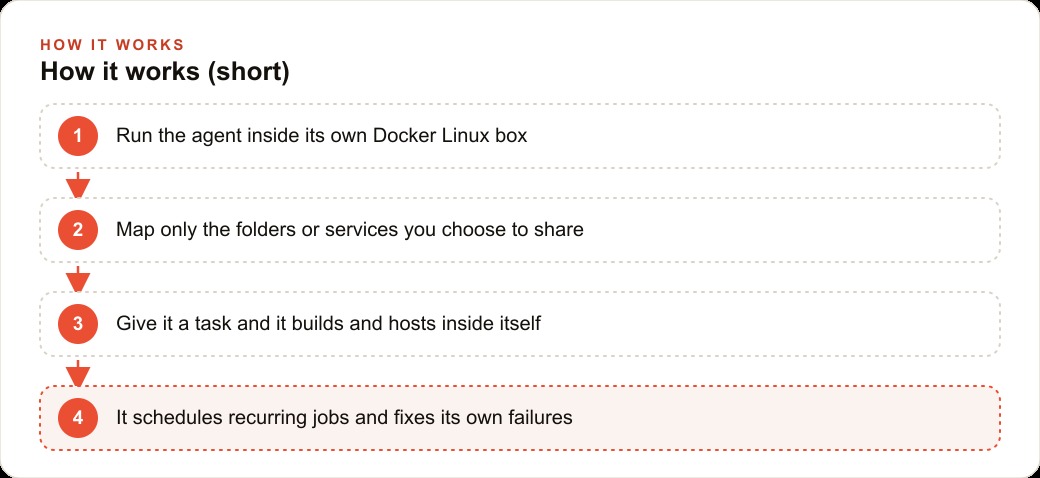
Task: Select the dashed box for step 1
Action: 520,136
